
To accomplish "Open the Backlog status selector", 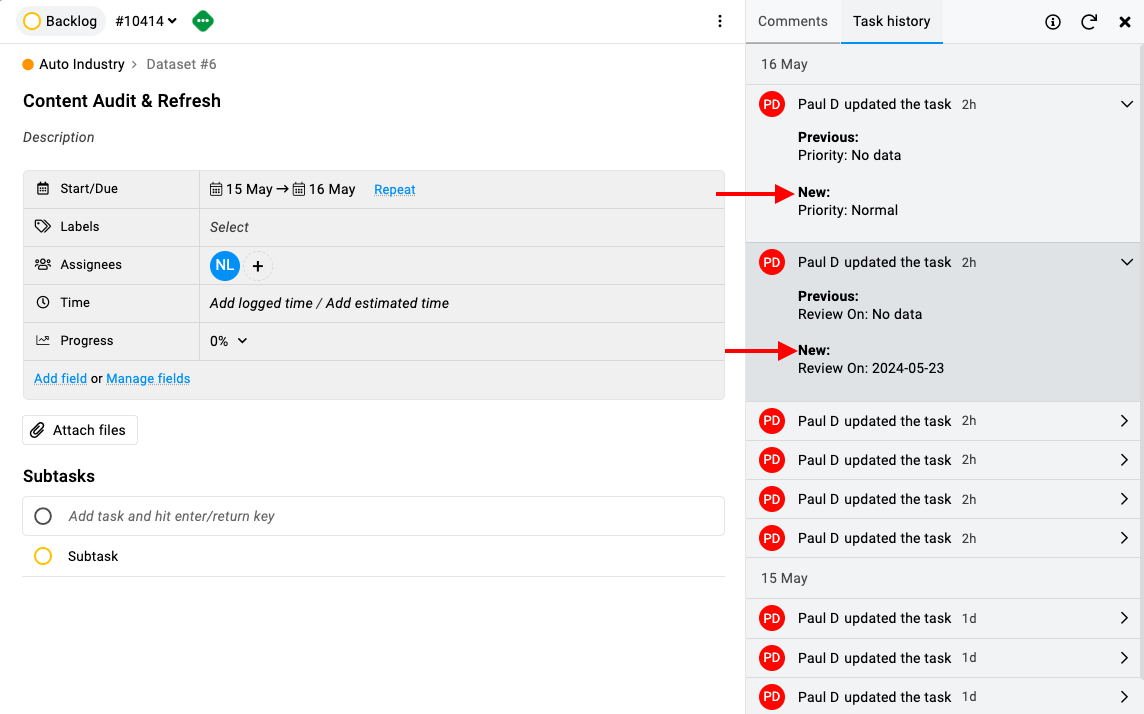I will click(x=61, y=21).
